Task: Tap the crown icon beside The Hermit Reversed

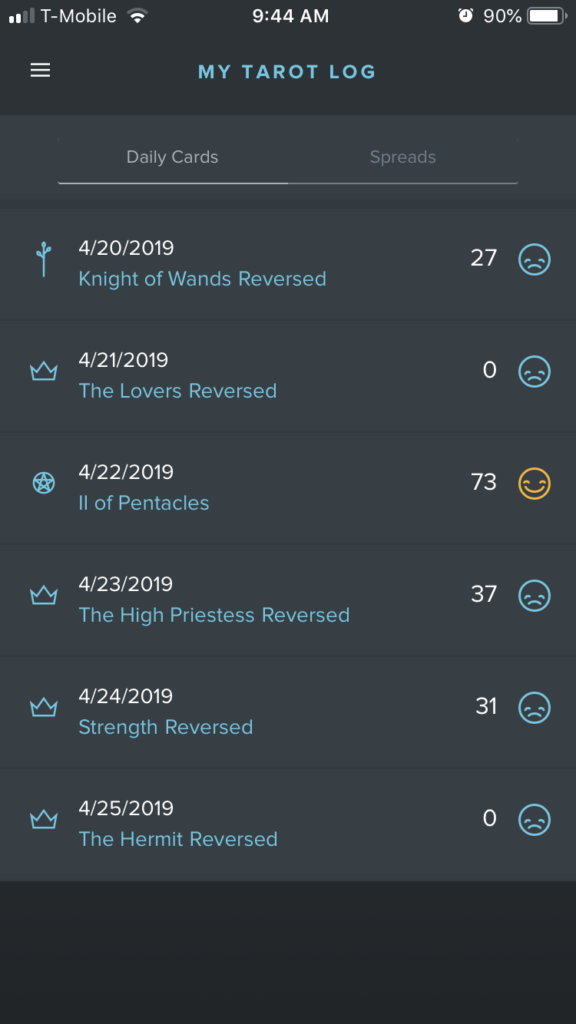Action: pos(44,819)
